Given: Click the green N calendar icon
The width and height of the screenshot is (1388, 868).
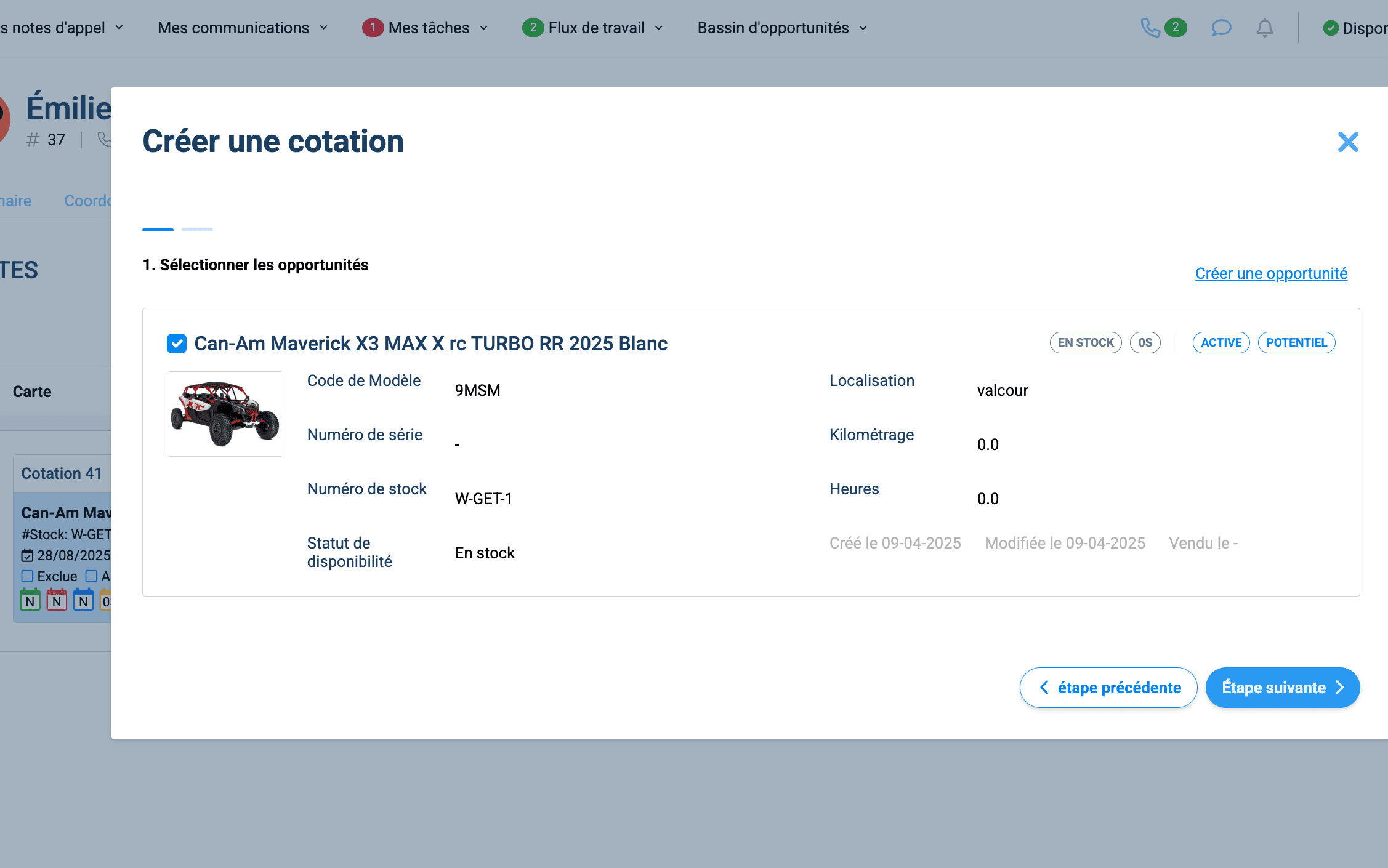Looking at the screenshot, I should tap(30, 600).
